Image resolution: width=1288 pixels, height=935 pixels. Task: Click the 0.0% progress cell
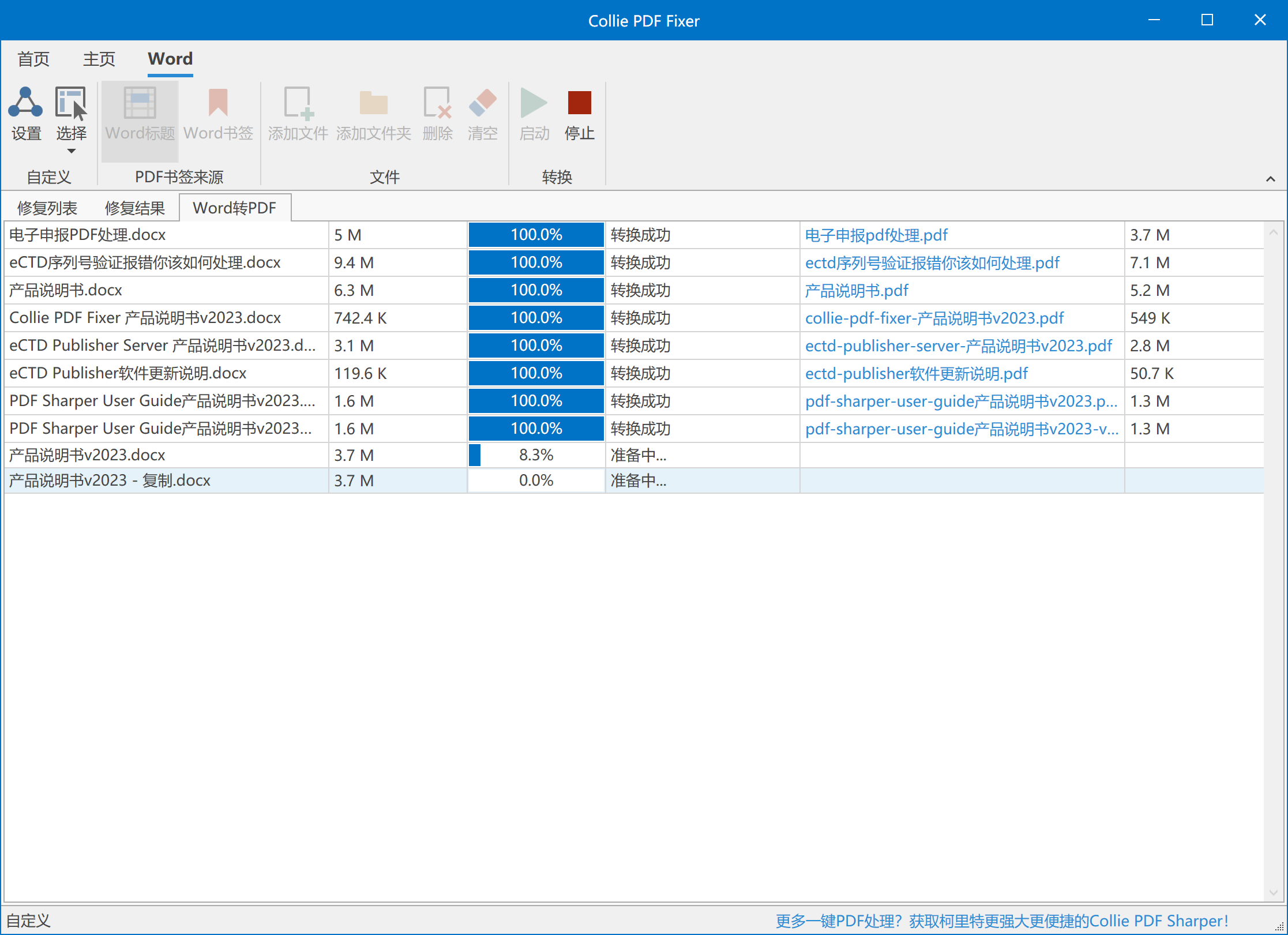(536, 480)
